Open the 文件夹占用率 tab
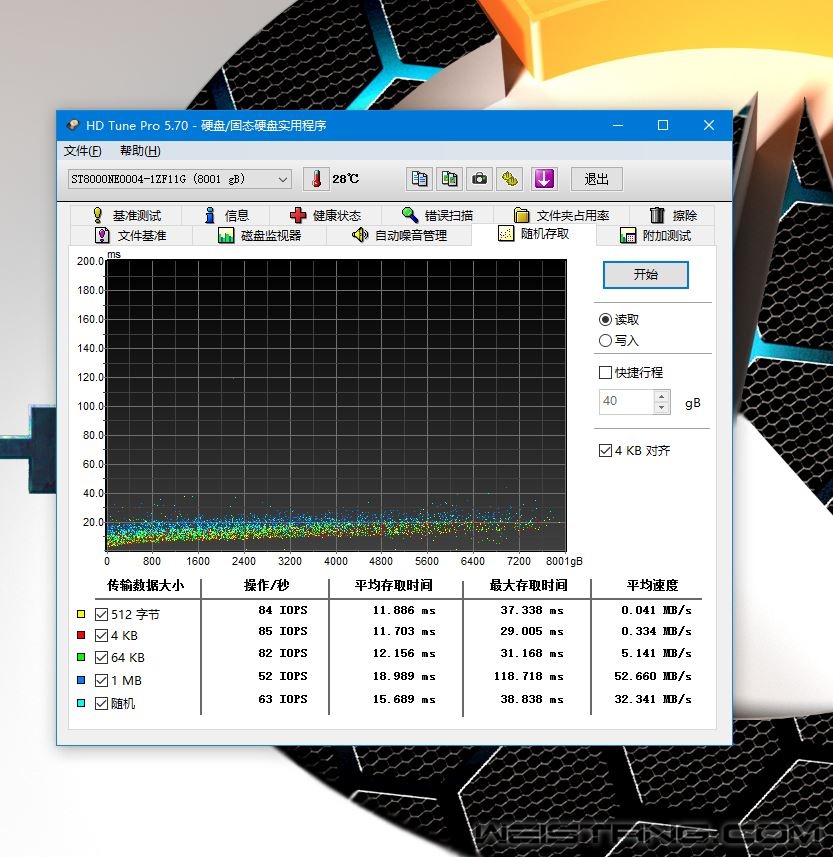 561,215
